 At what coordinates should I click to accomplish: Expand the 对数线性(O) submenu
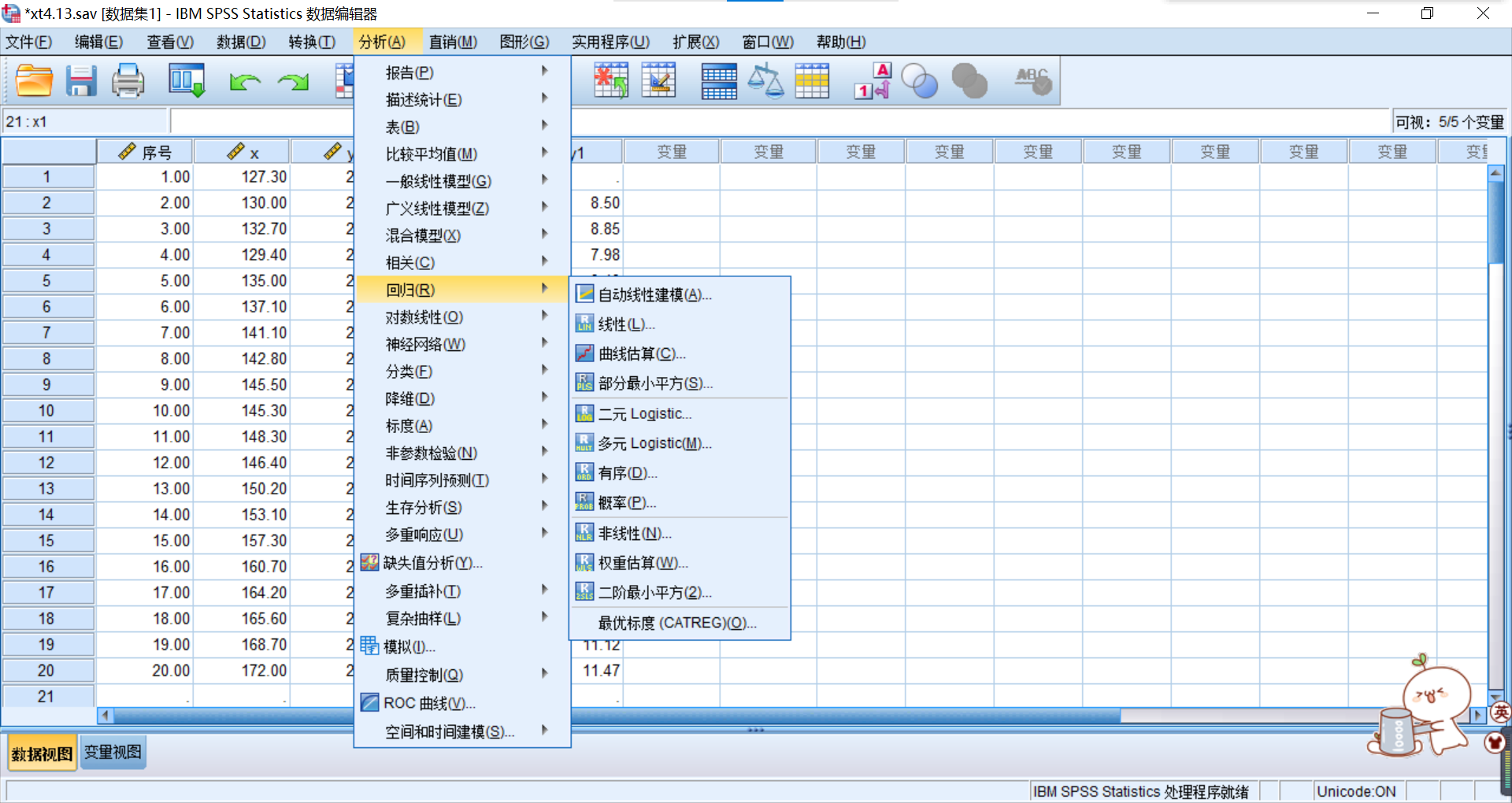pyautogui.click(x=462, y=316)
